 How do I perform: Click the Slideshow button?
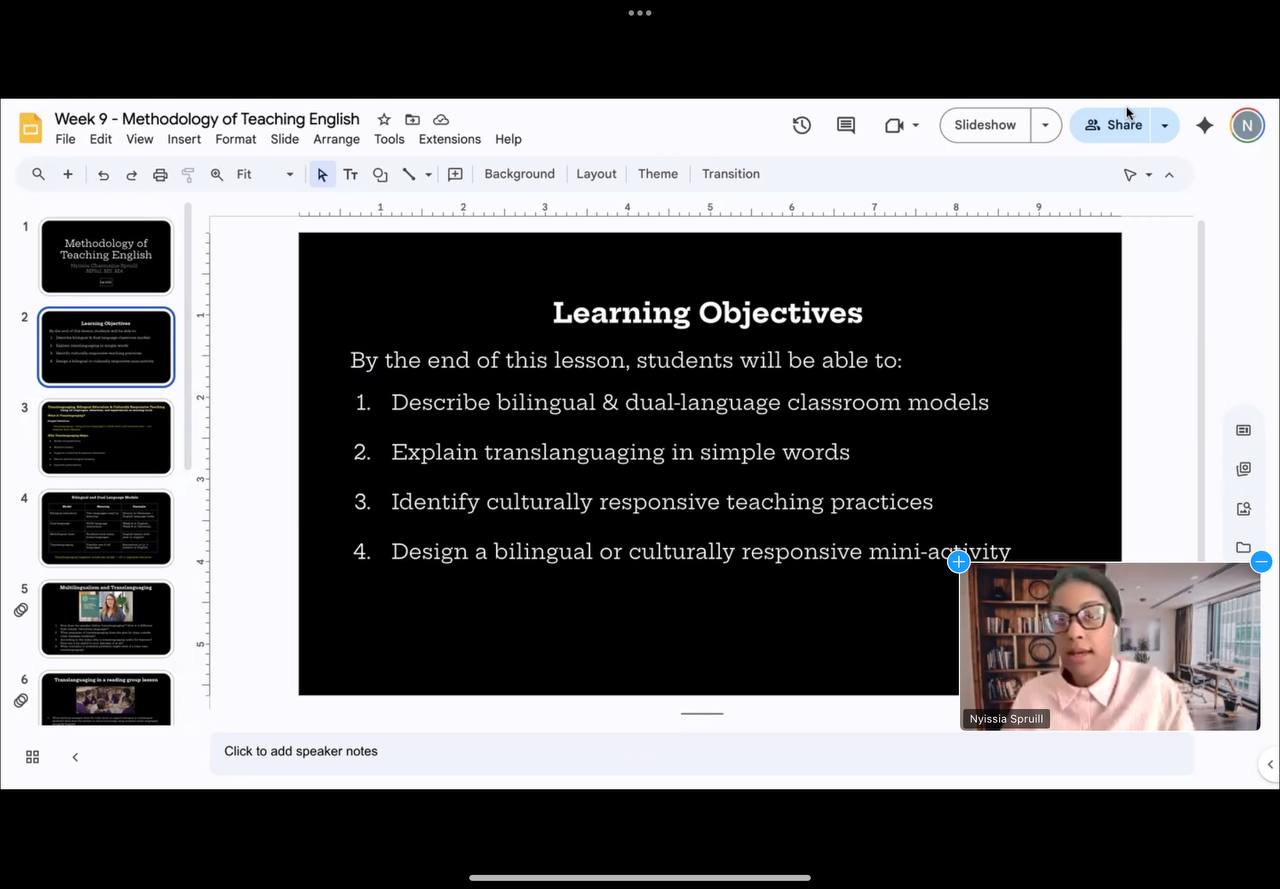984,125
